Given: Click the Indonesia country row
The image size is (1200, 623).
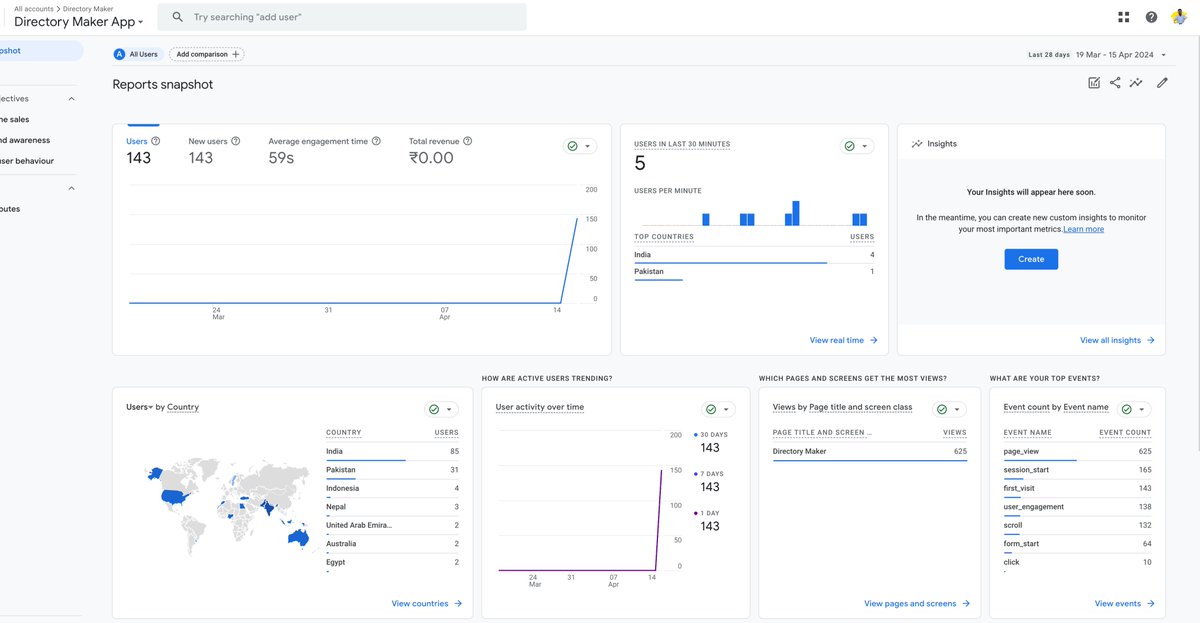Looking at the screenshot, I should [392, 489].
